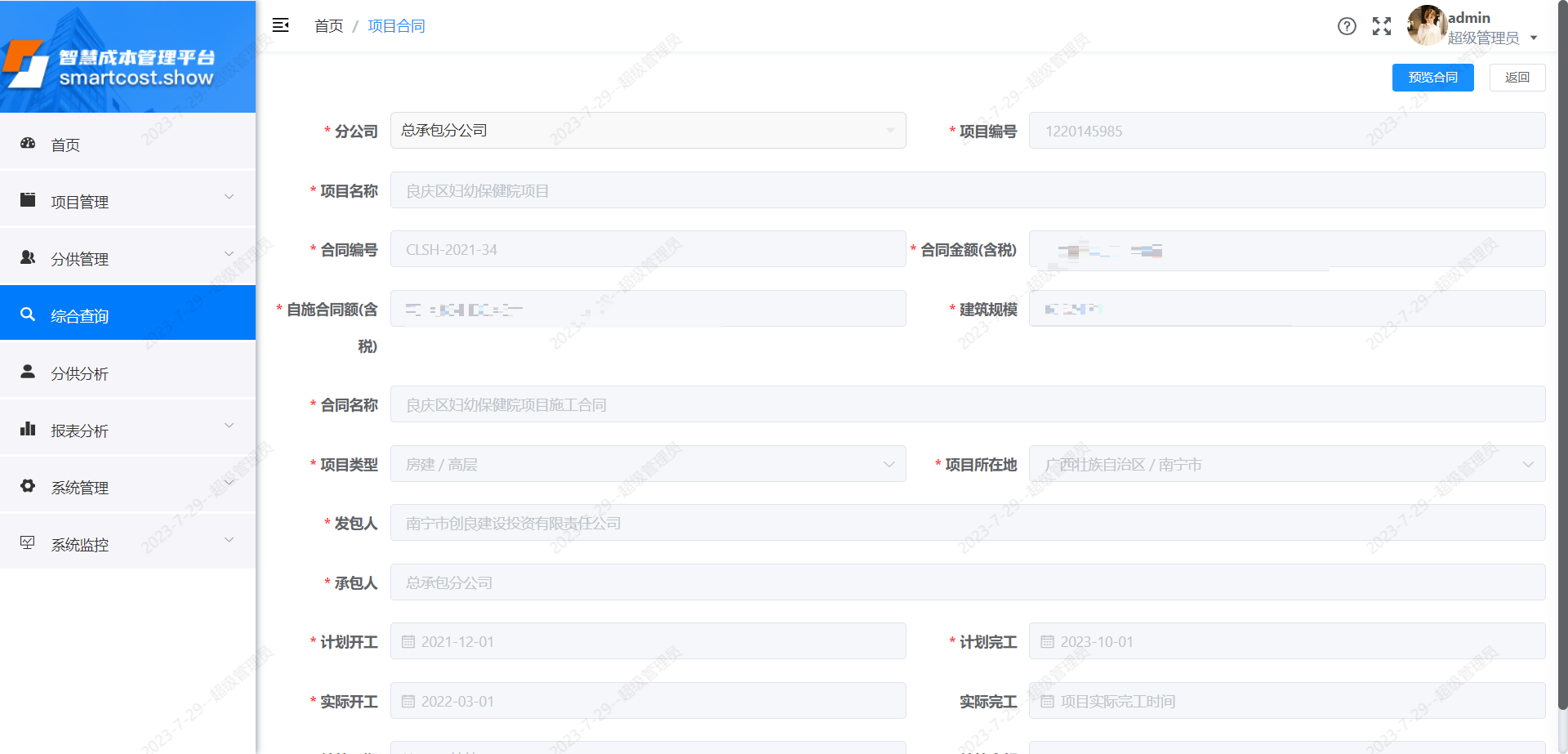Open the 系统管理 gear icon
The width and height of the screenshot is (1568, 754).
coord(28,485)
